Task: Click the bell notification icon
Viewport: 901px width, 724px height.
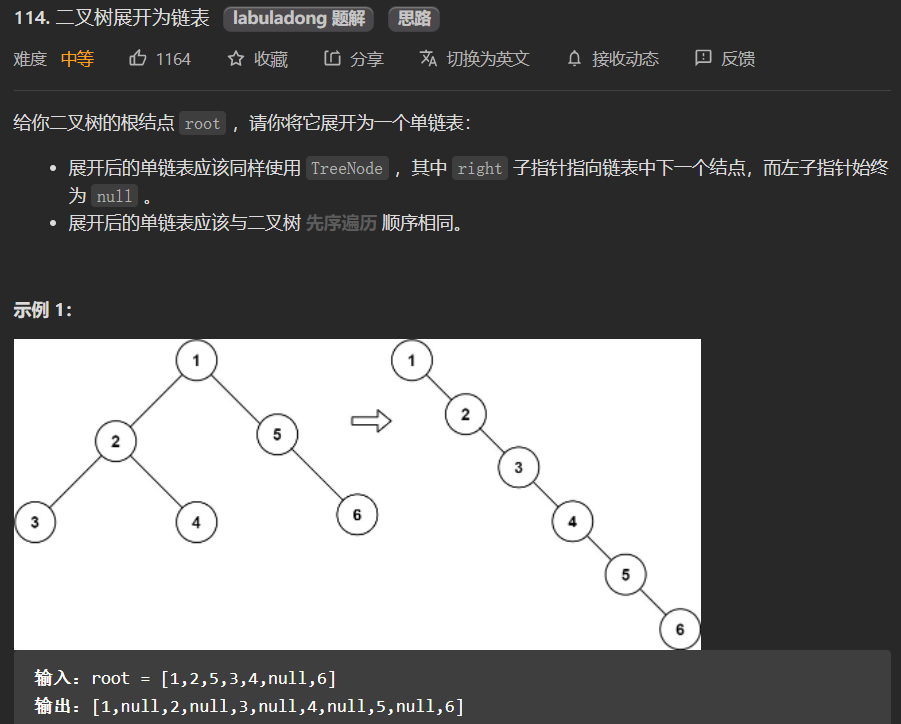Action: (x=574, y=58)
